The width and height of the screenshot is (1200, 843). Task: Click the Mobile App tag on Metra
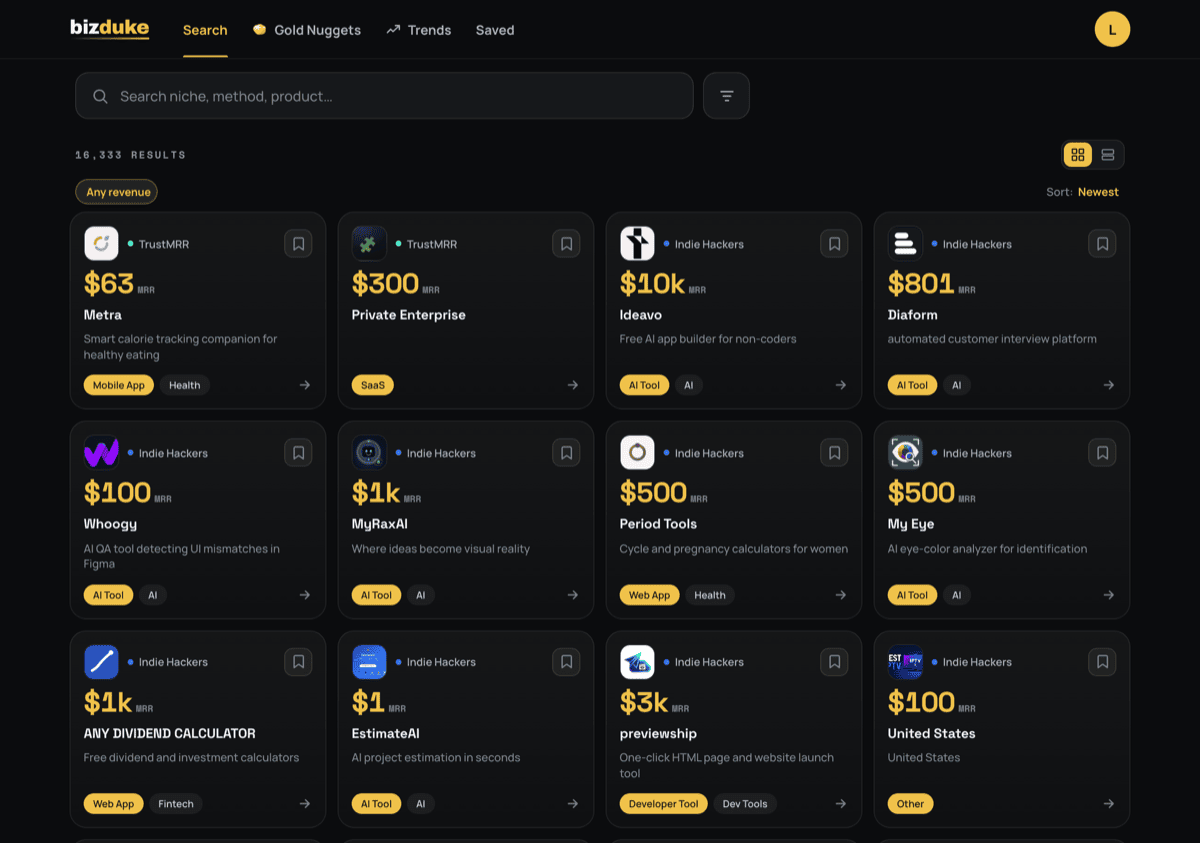(x=119, y=385)
